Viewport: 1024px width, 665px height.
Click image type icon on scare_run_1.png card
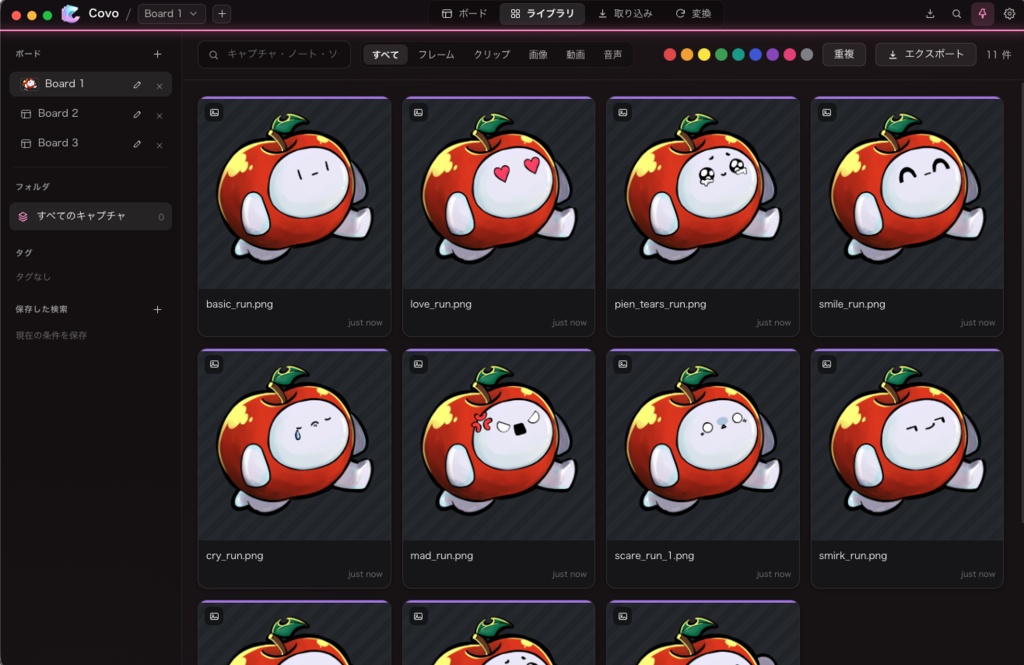pos(623,365)
